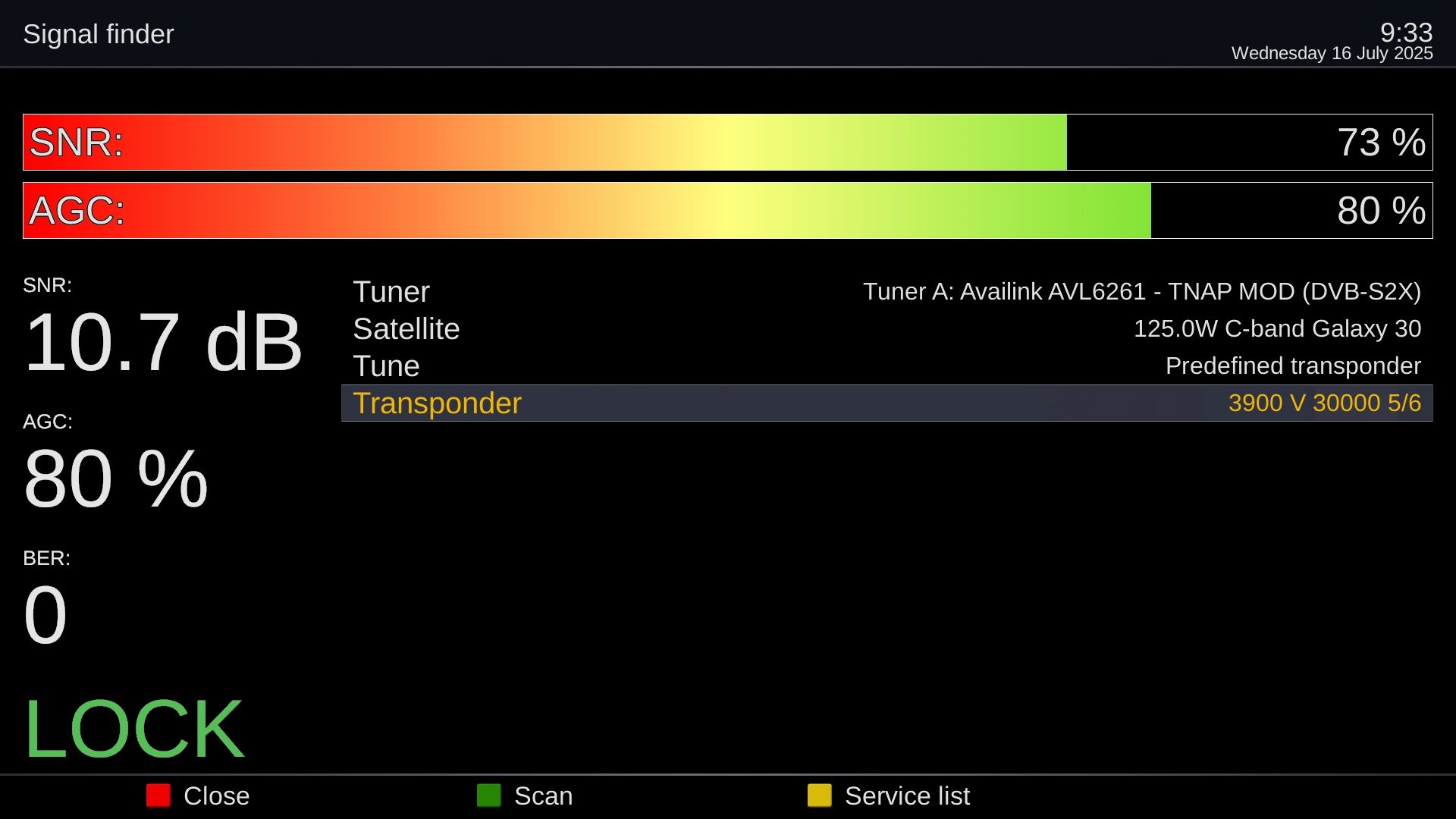Click the yellow Service list color button
This screenshot has height=819, width=1456.
click(820, 795)
